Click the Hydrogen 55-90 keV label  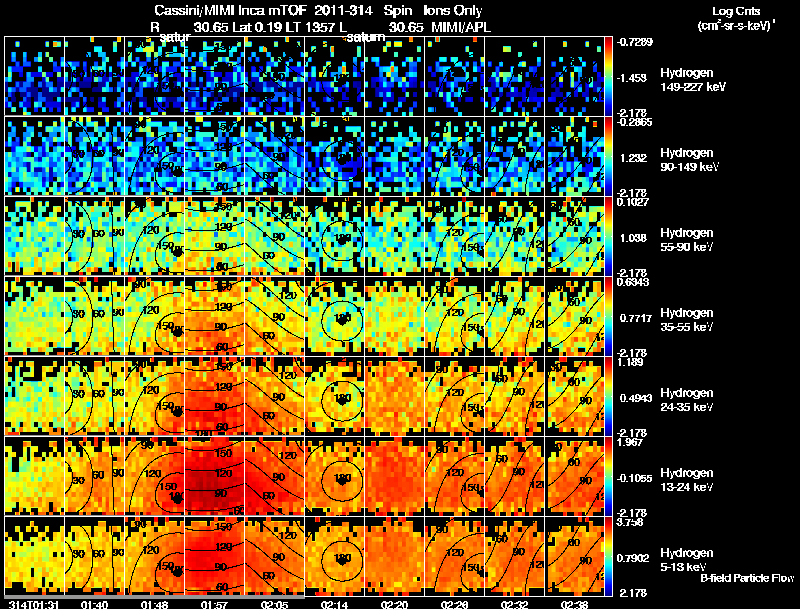[x=686, y=240]
